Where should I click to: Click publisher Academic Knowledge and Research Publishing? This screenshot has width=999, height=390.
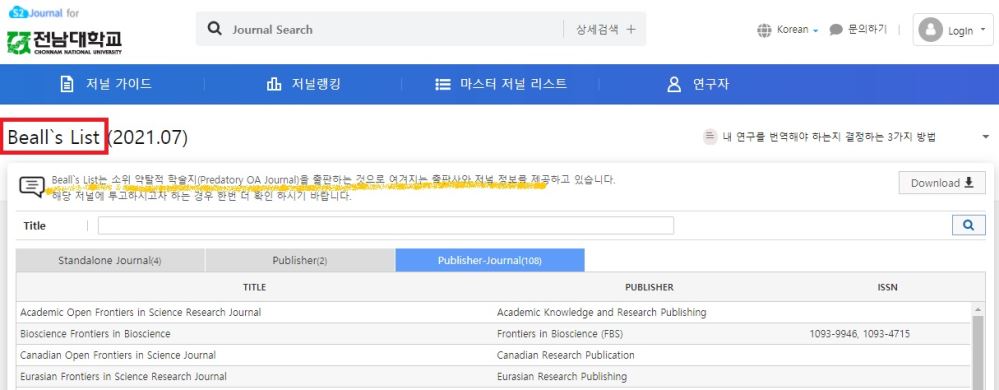point(601,312)
